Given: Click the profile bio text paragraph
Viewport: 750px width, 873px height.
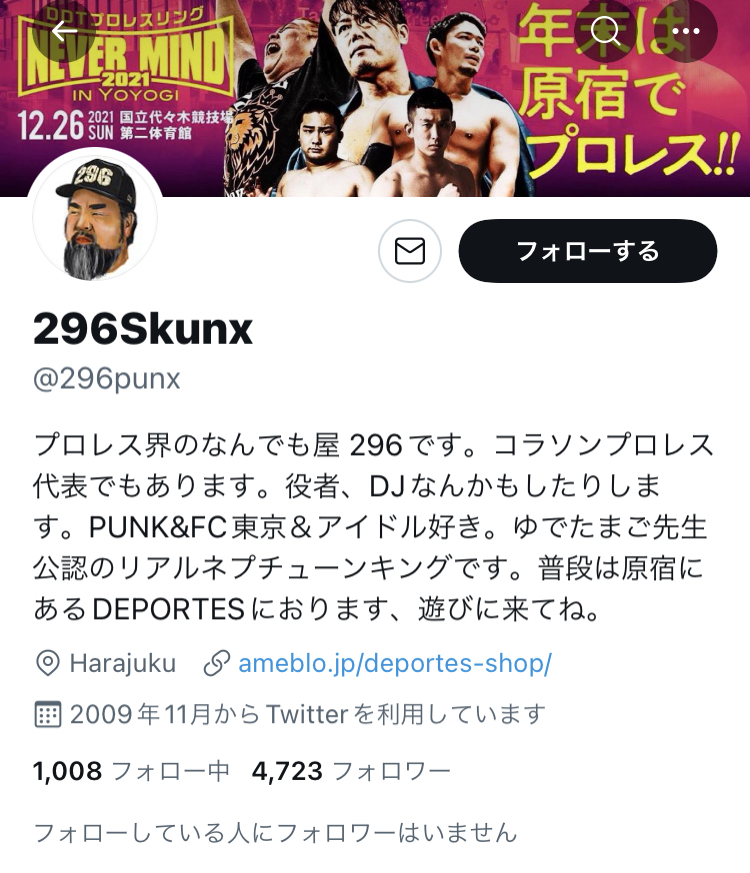Looking at the screenshot, I should click(x=373, y=527).
